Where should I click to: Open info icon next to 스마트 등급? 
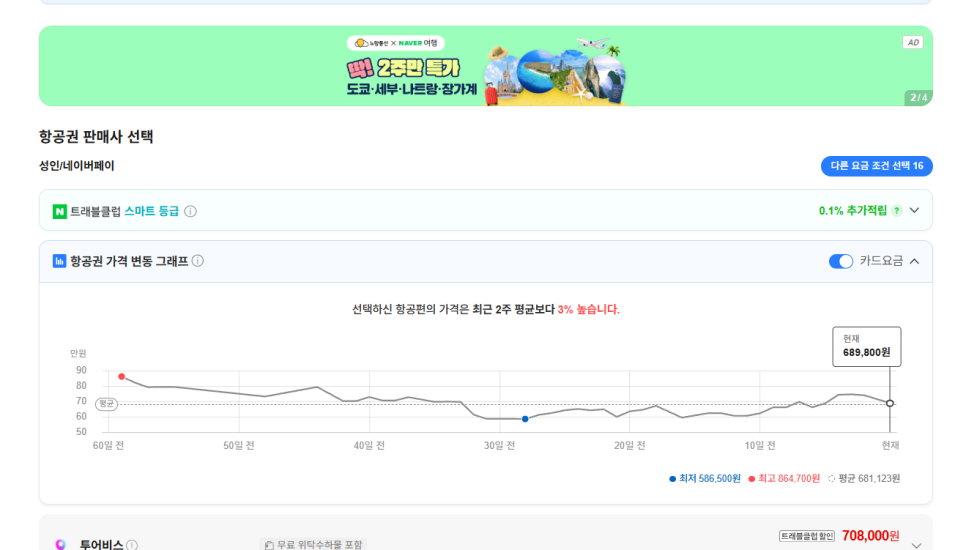(x=190, y=211)
